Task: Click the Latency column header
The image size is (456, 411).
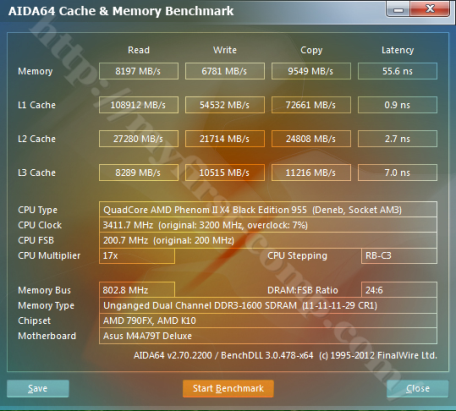Action: pos(398,50)
